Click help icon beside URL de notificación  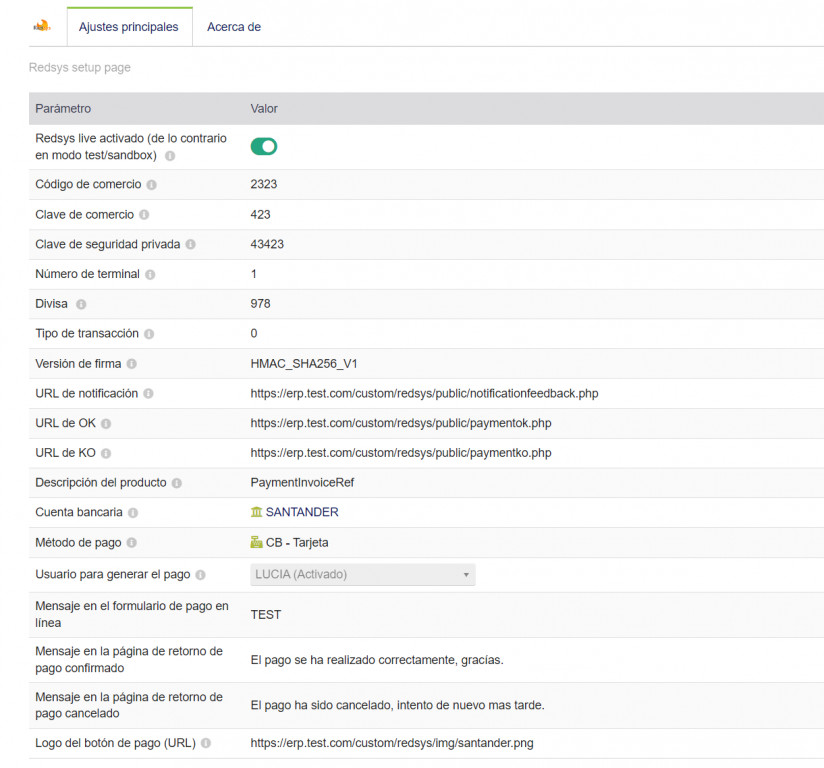[x=147, y=394]
